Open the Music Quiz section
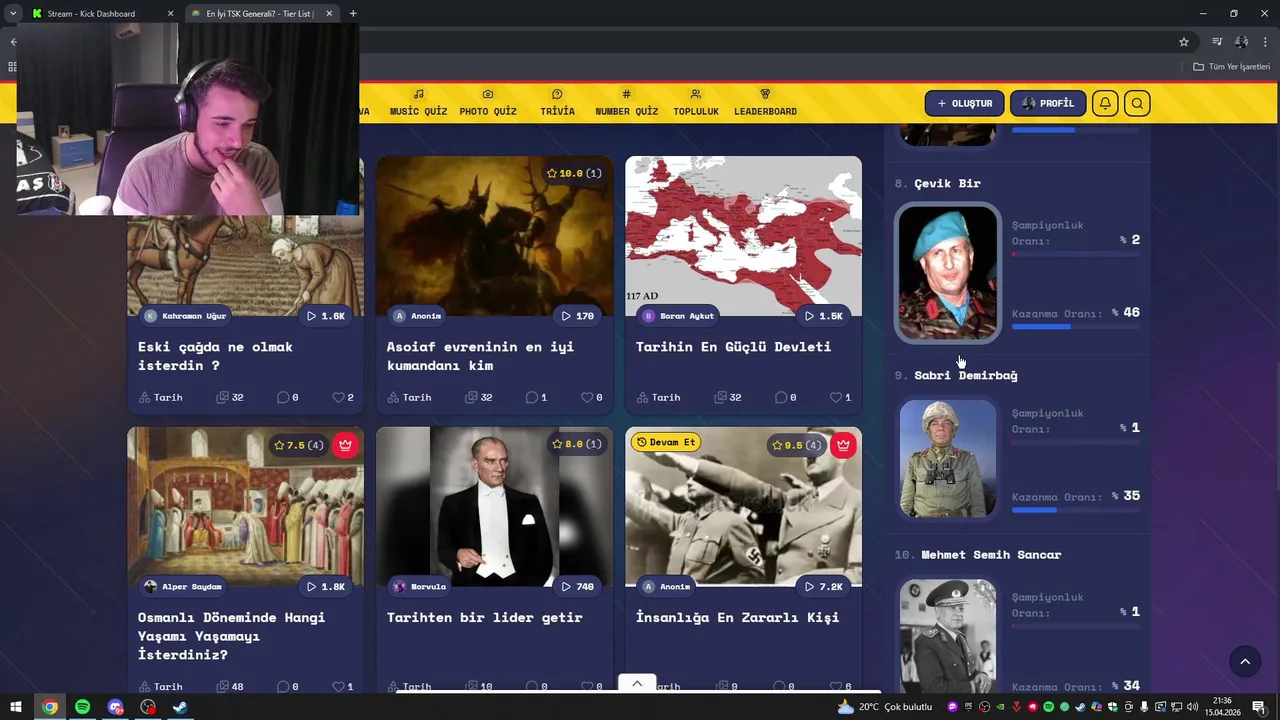 point(418,103)
